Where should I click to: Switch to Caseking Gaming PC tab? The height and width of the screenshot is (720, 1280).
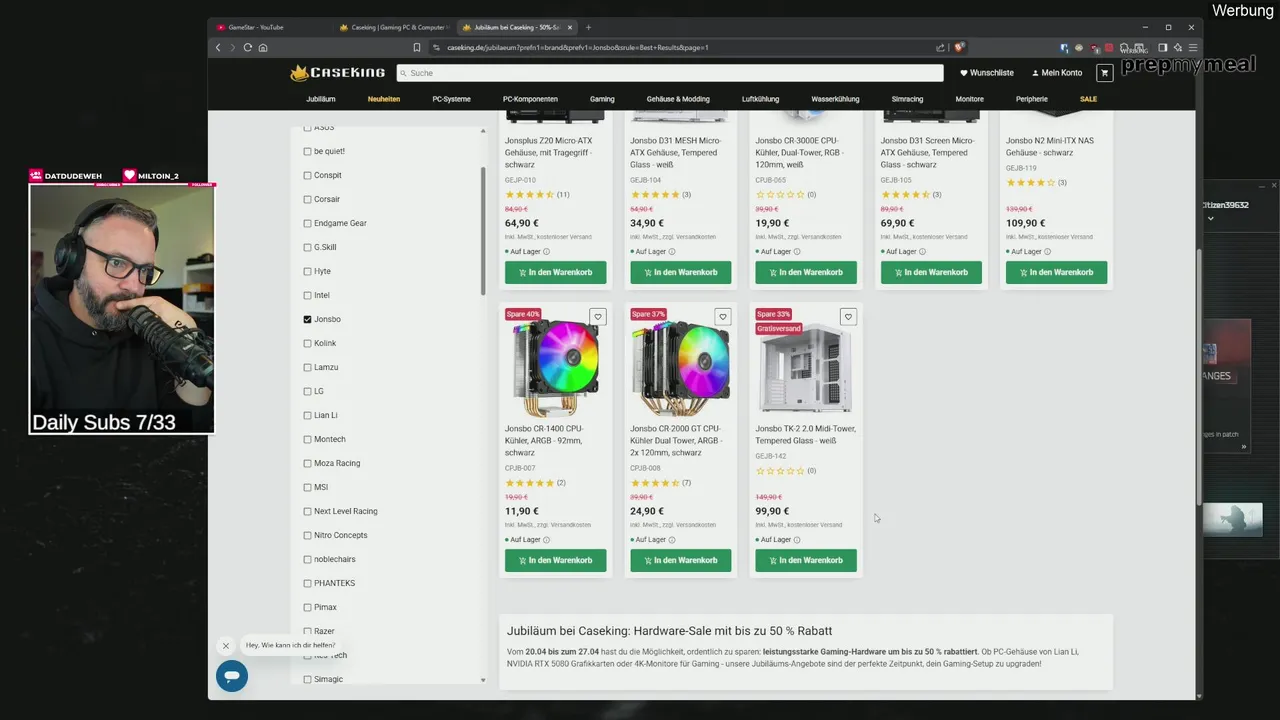pyautogui.click(x=393, y=27)
